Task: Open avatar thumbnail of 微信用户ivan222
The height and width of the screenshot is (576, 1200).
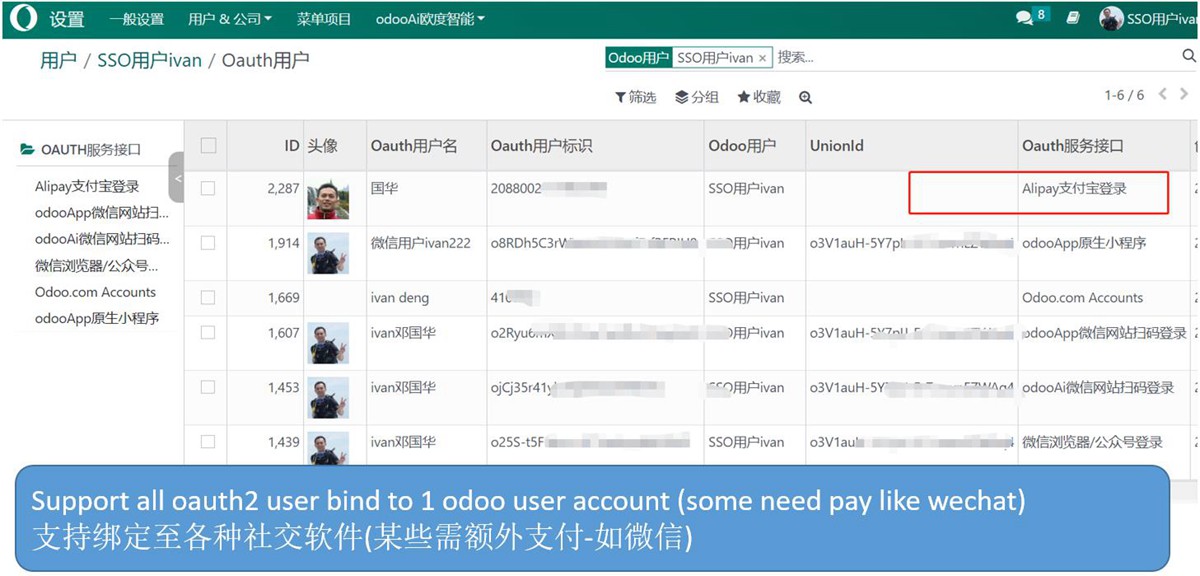Action: [328, 253]
